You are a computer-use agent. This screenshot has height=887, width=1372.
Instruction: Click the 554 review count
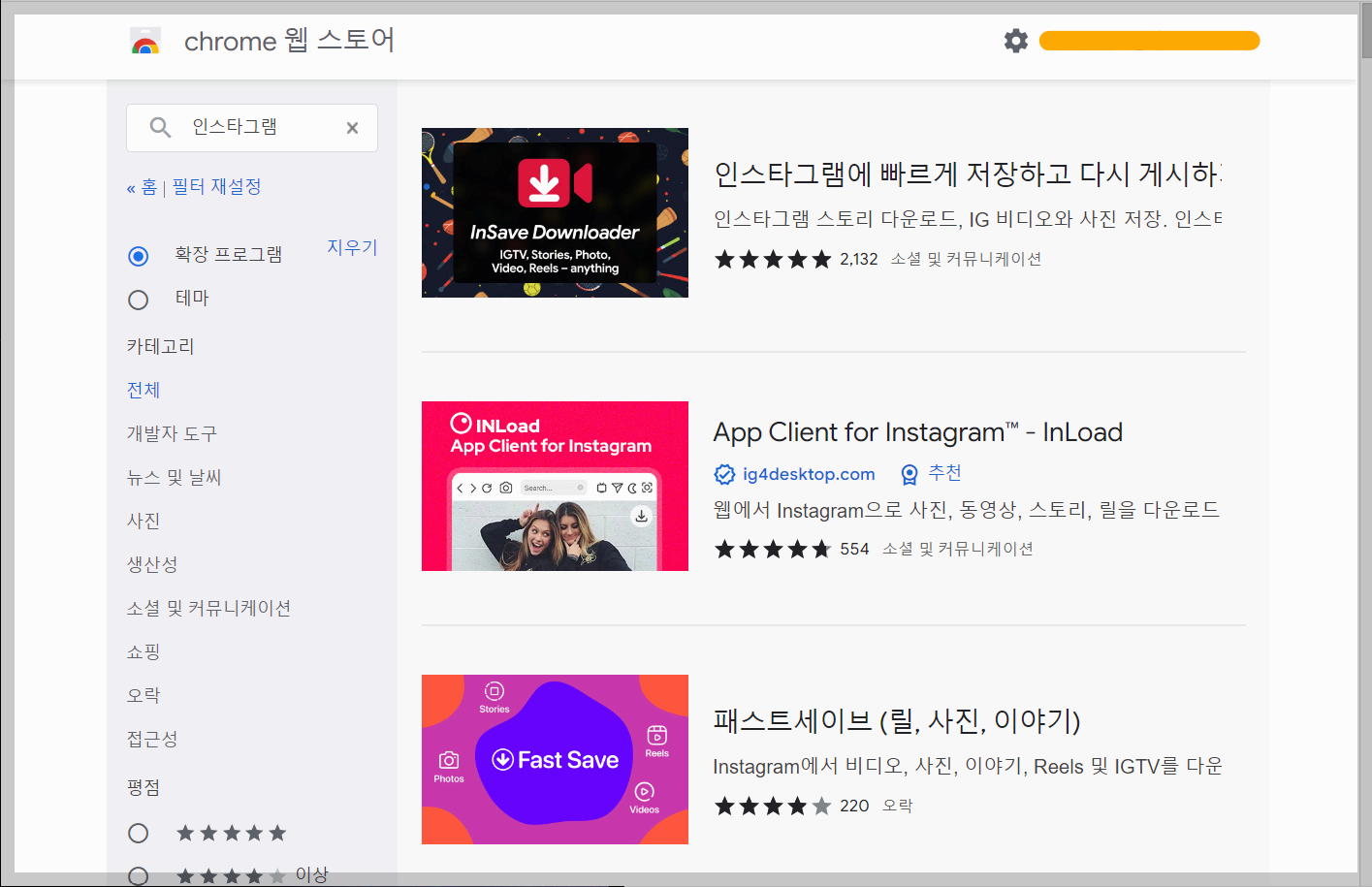[x=854, y=549]
